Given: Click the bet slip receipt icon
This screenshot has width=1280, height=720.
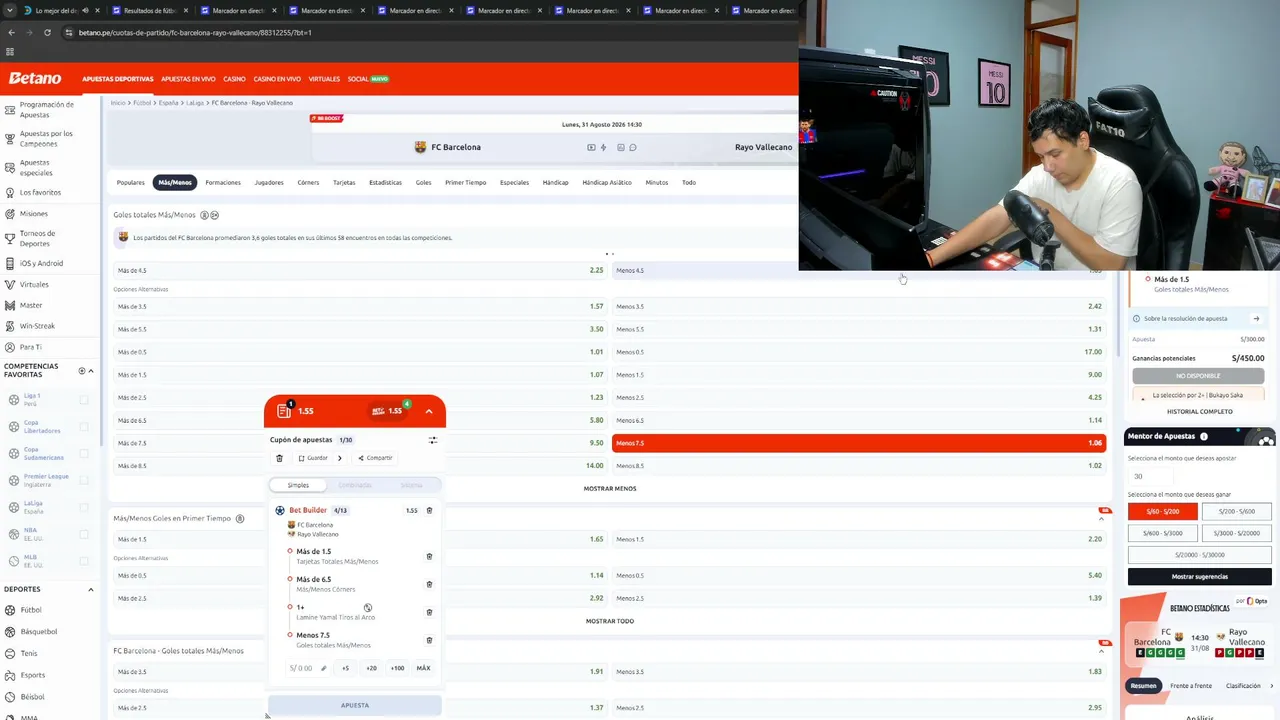Looking at the screenshot, I should click(284, 410).
